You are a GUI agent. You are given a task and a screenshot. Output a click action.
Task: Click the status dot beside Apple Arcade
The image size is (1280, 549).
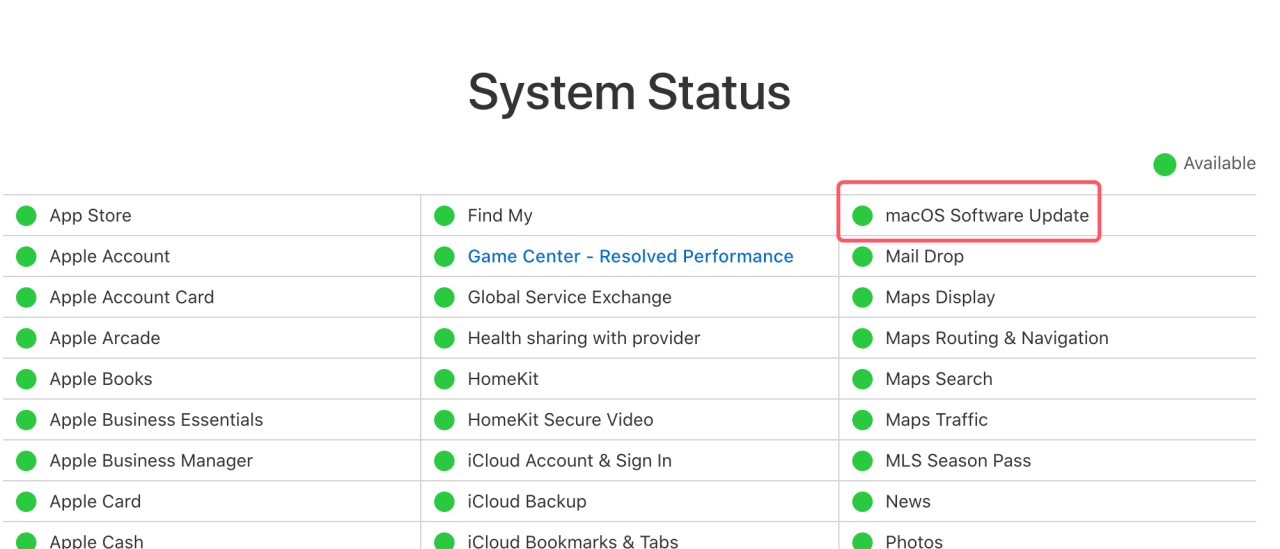coord(26,338)
